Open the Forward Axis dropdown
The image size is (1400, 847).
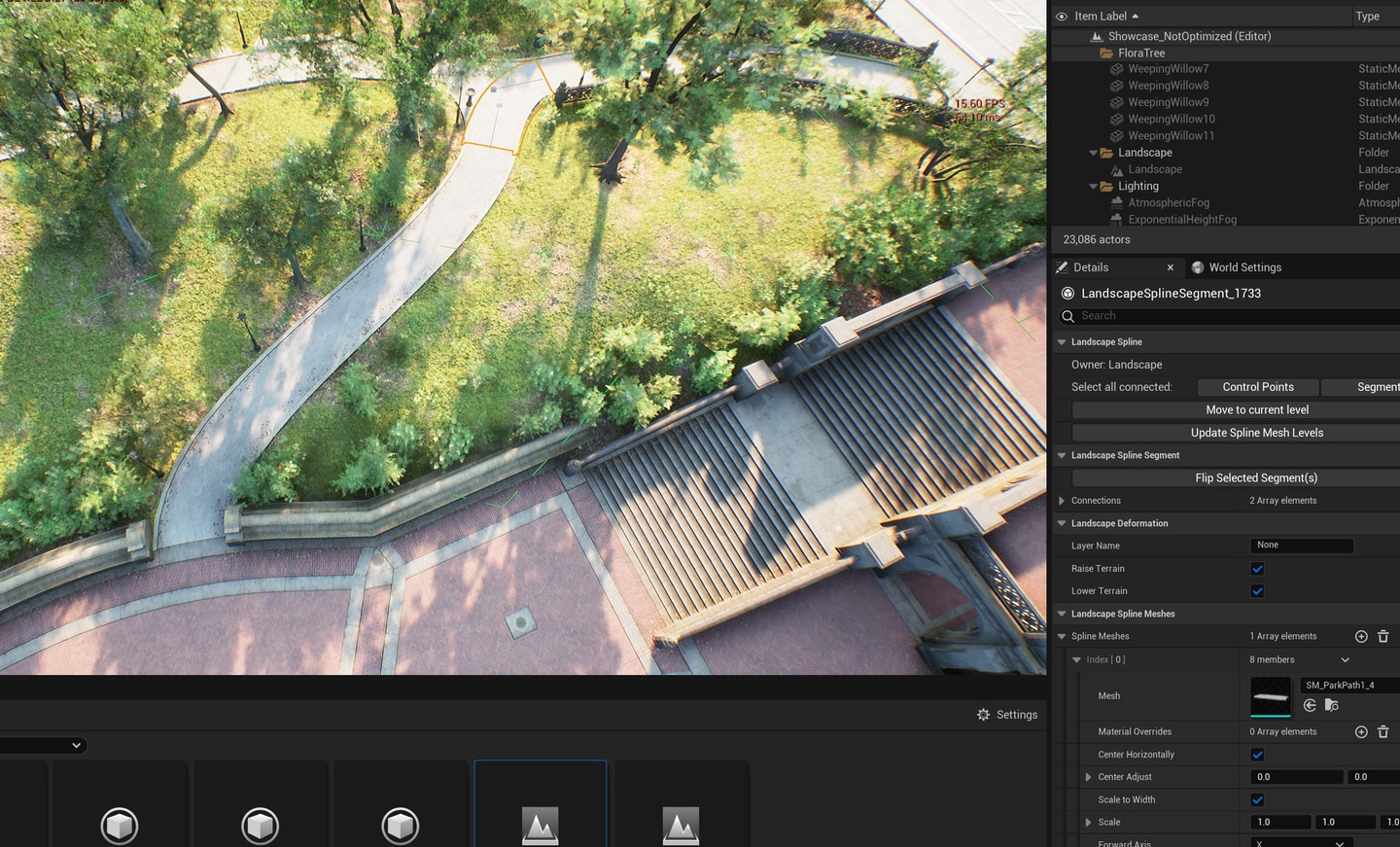point(1302,842)
